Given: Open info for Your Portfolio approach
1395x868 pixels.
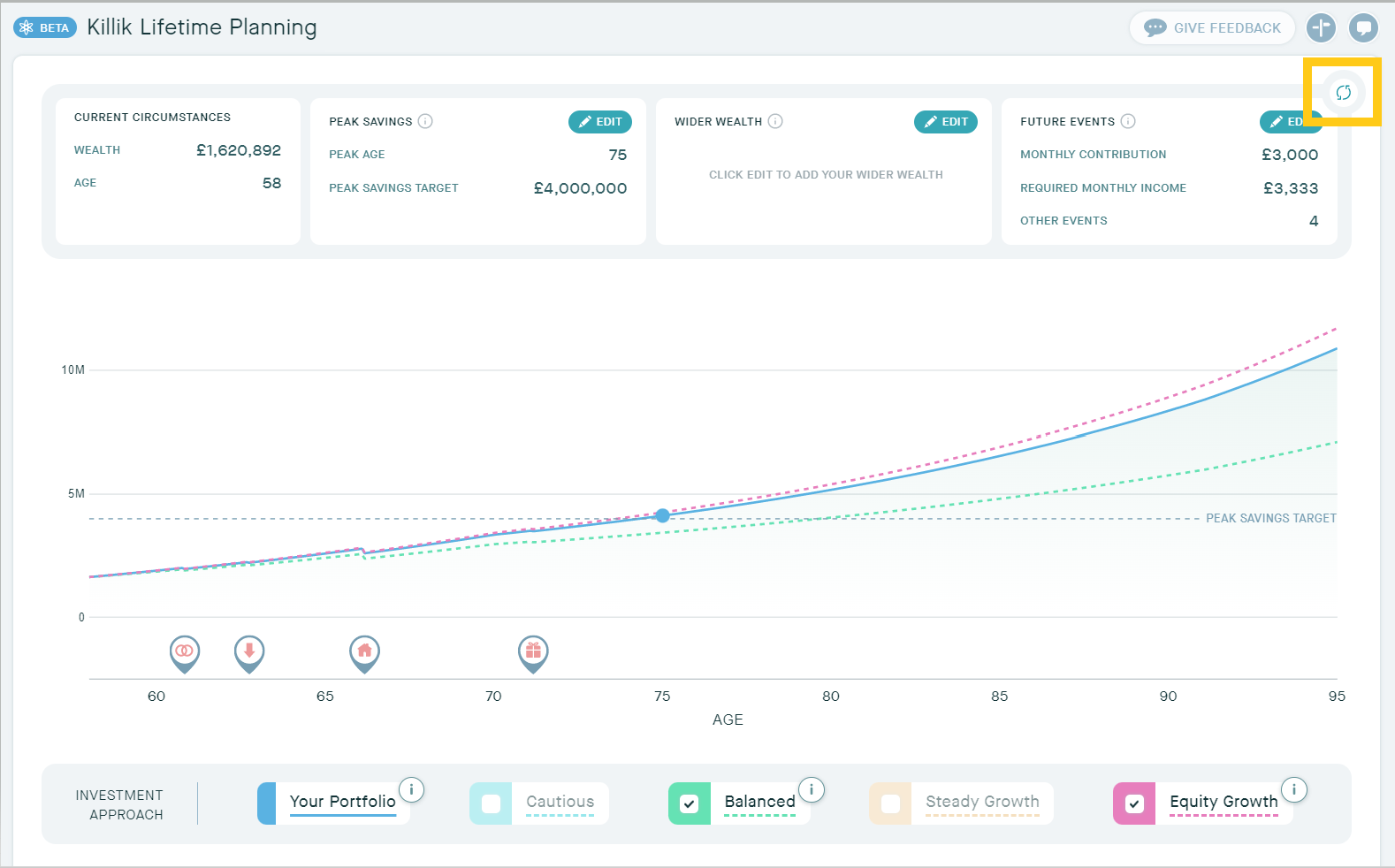Looking at the screenshot, I should (411, 789).
